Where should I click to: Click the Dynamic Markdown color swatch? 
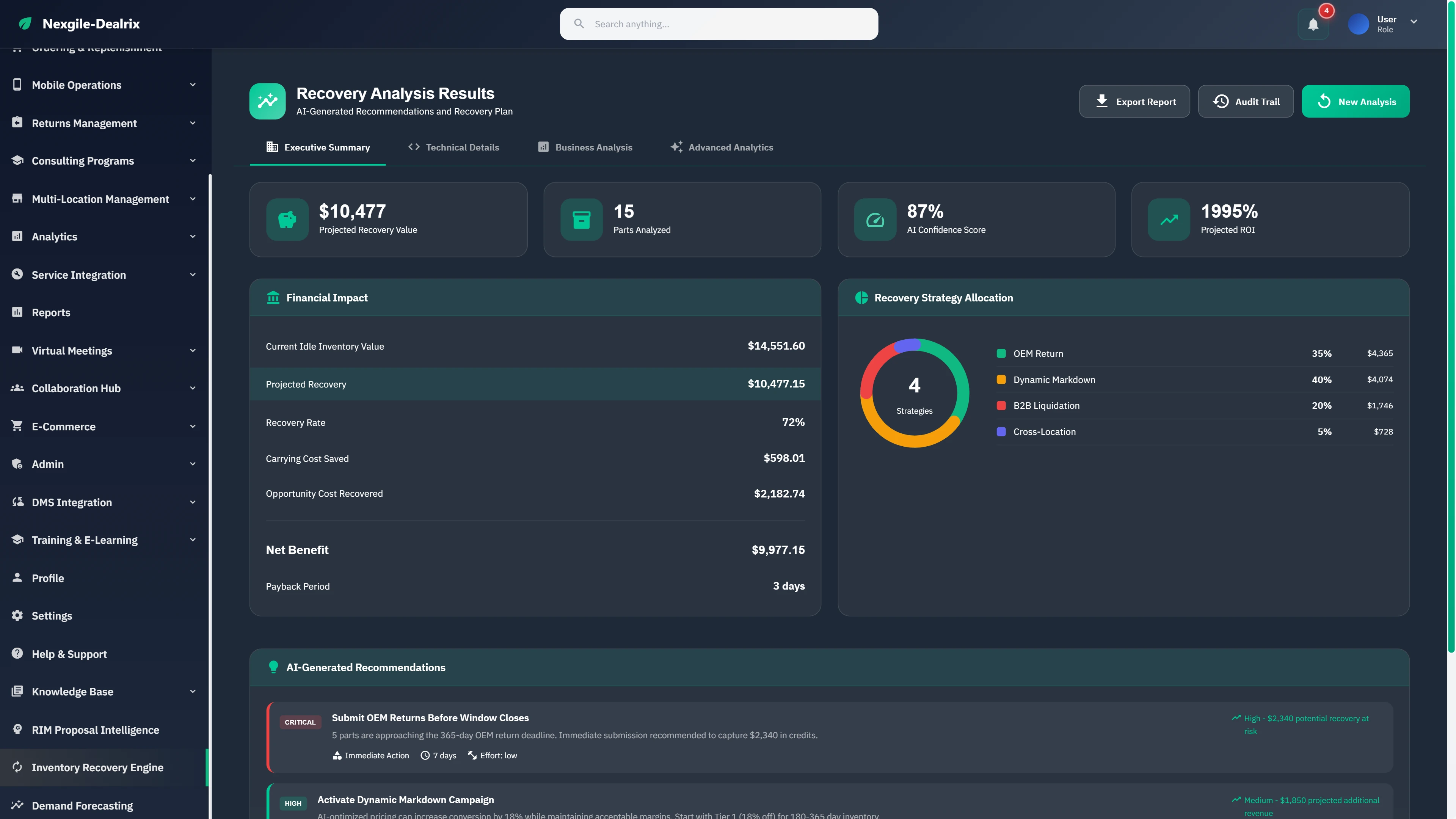coord(1001,379)
